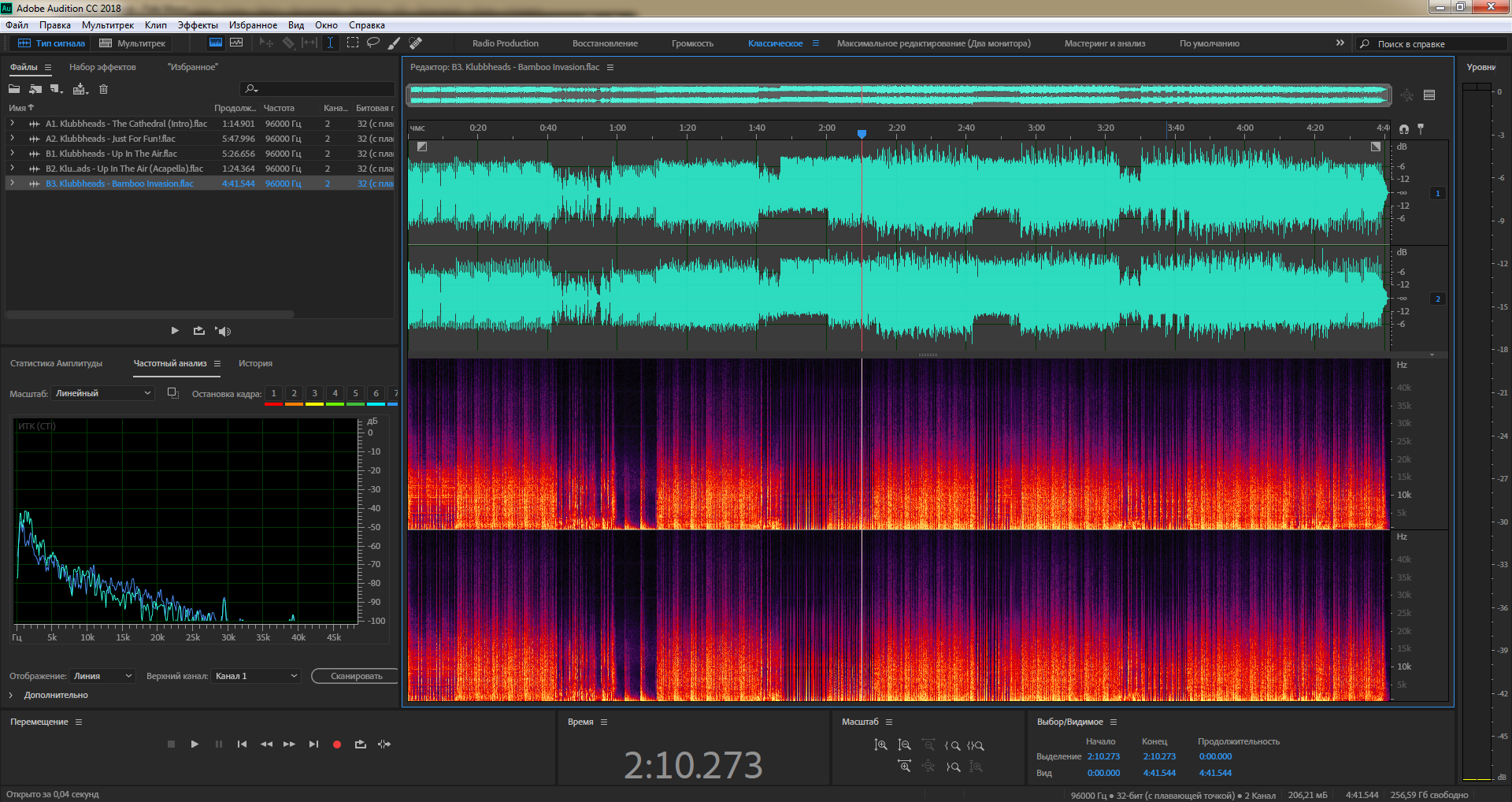Select the Time Selection (I-beam) tool
The width and height of the screenshot is (1512, 802).
click(331, 43)
